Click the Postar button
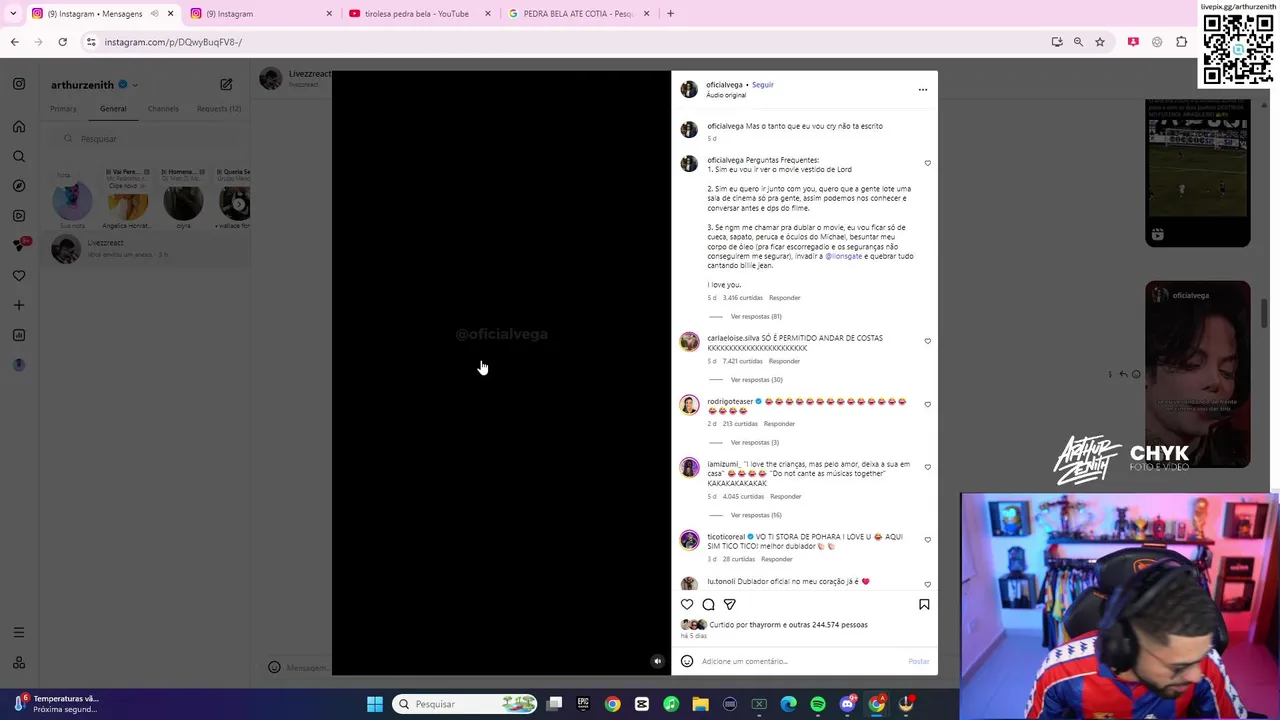The image size is (1280, 720). (918, 661)
